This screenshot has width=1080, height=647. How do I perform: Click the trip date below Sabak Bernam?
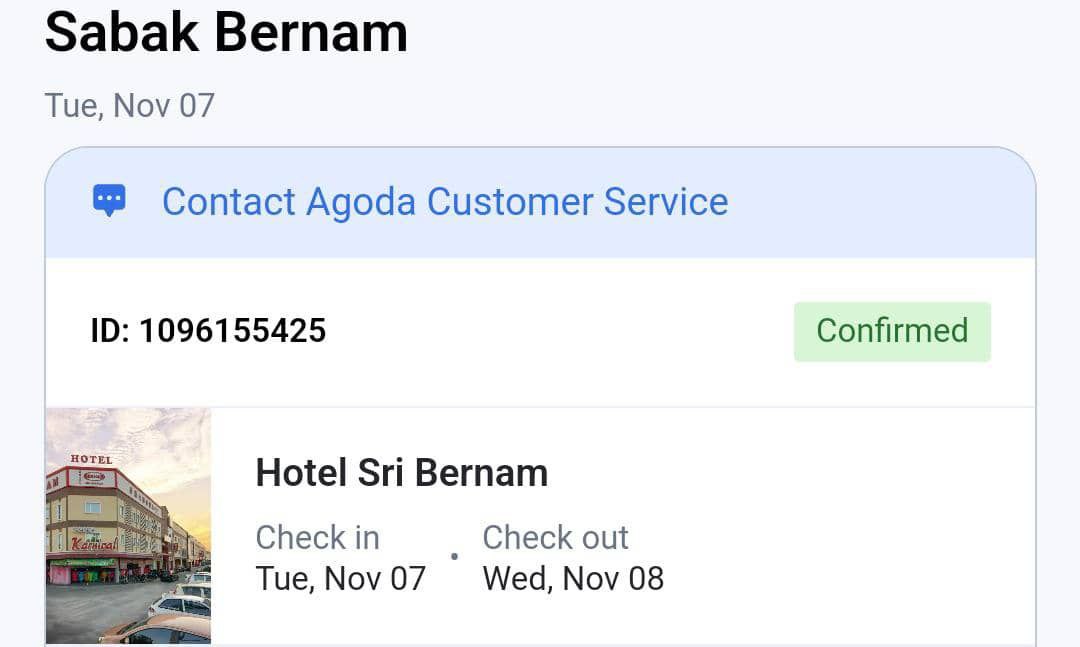click(x=129, y=105)
